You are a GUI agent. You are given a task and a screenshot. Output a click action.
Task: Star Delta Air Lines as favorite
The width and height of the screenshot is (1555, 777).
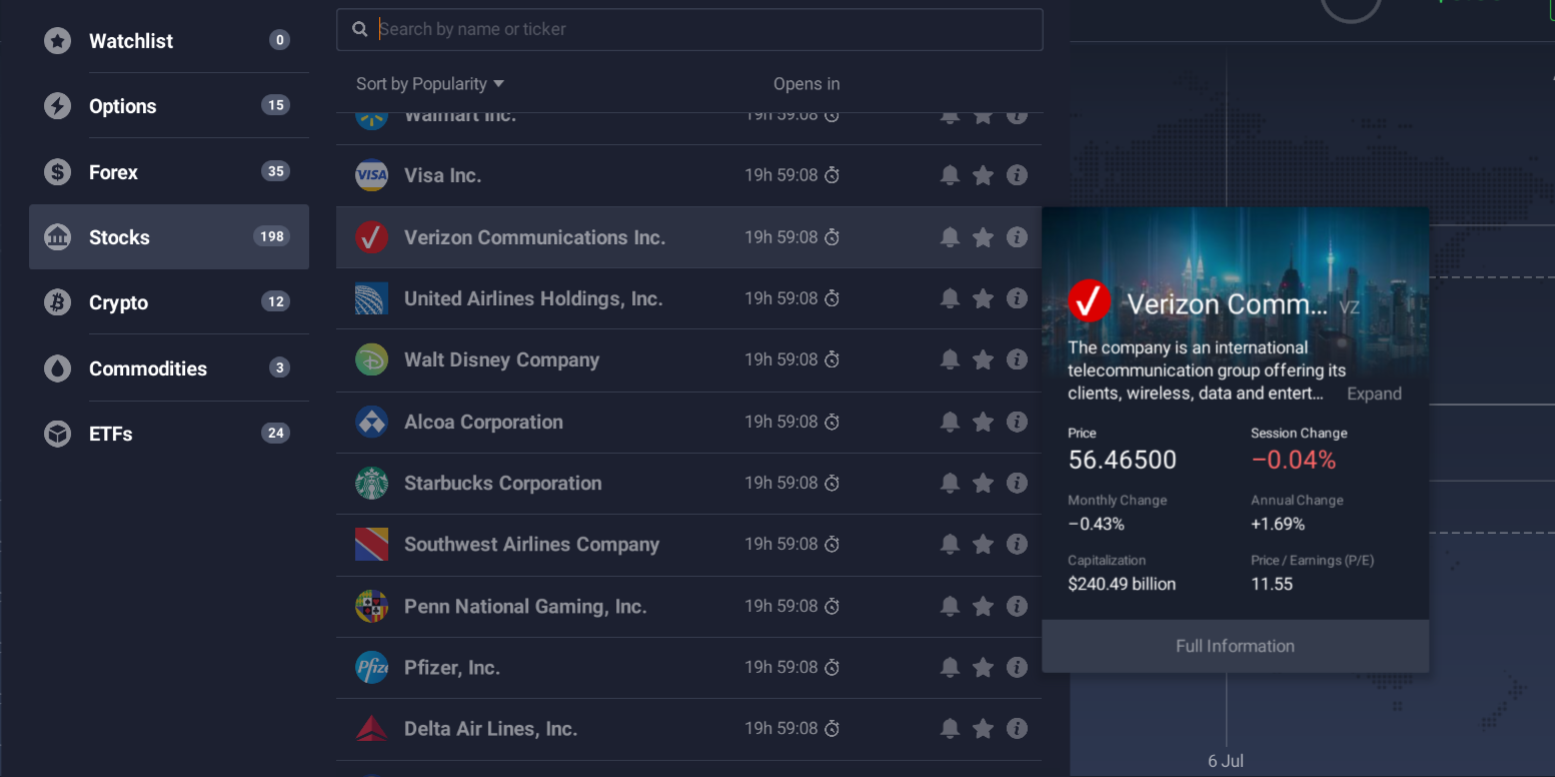pos(983,729)
